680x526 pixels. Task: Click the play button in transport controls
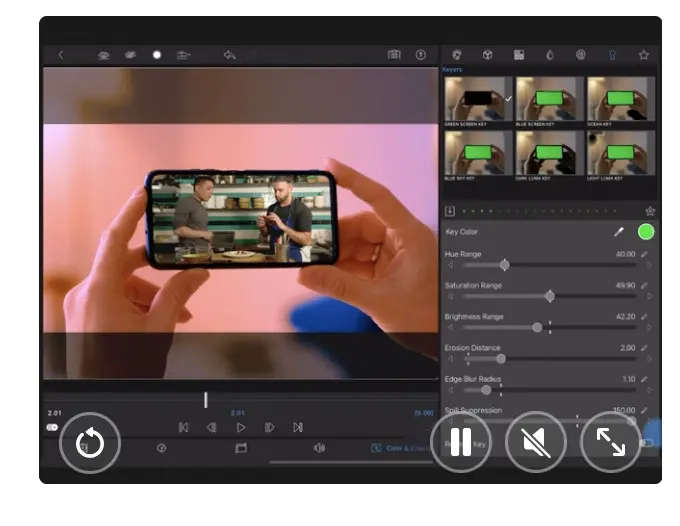pos(241,428)
